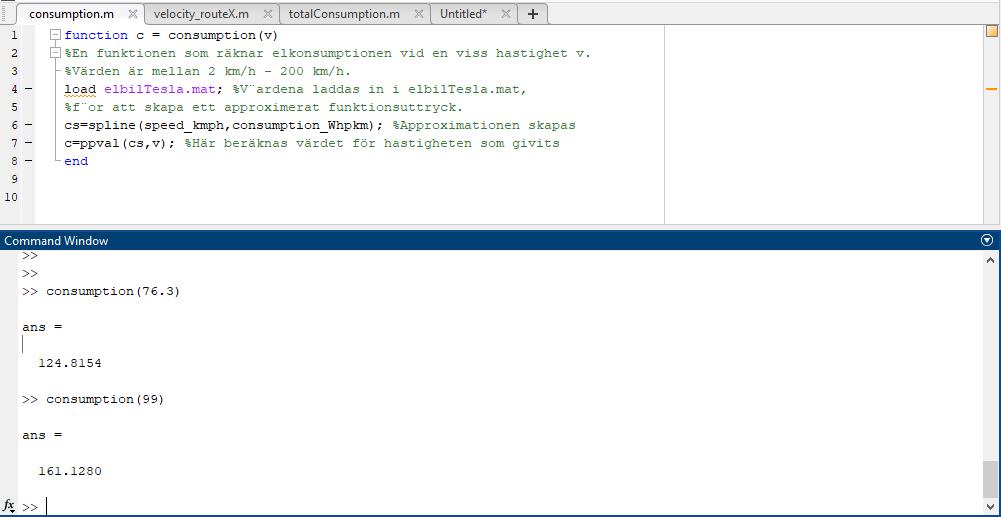Open the fx function browser
Viewport: 1001px width, 517px height.
pos(9,506)
